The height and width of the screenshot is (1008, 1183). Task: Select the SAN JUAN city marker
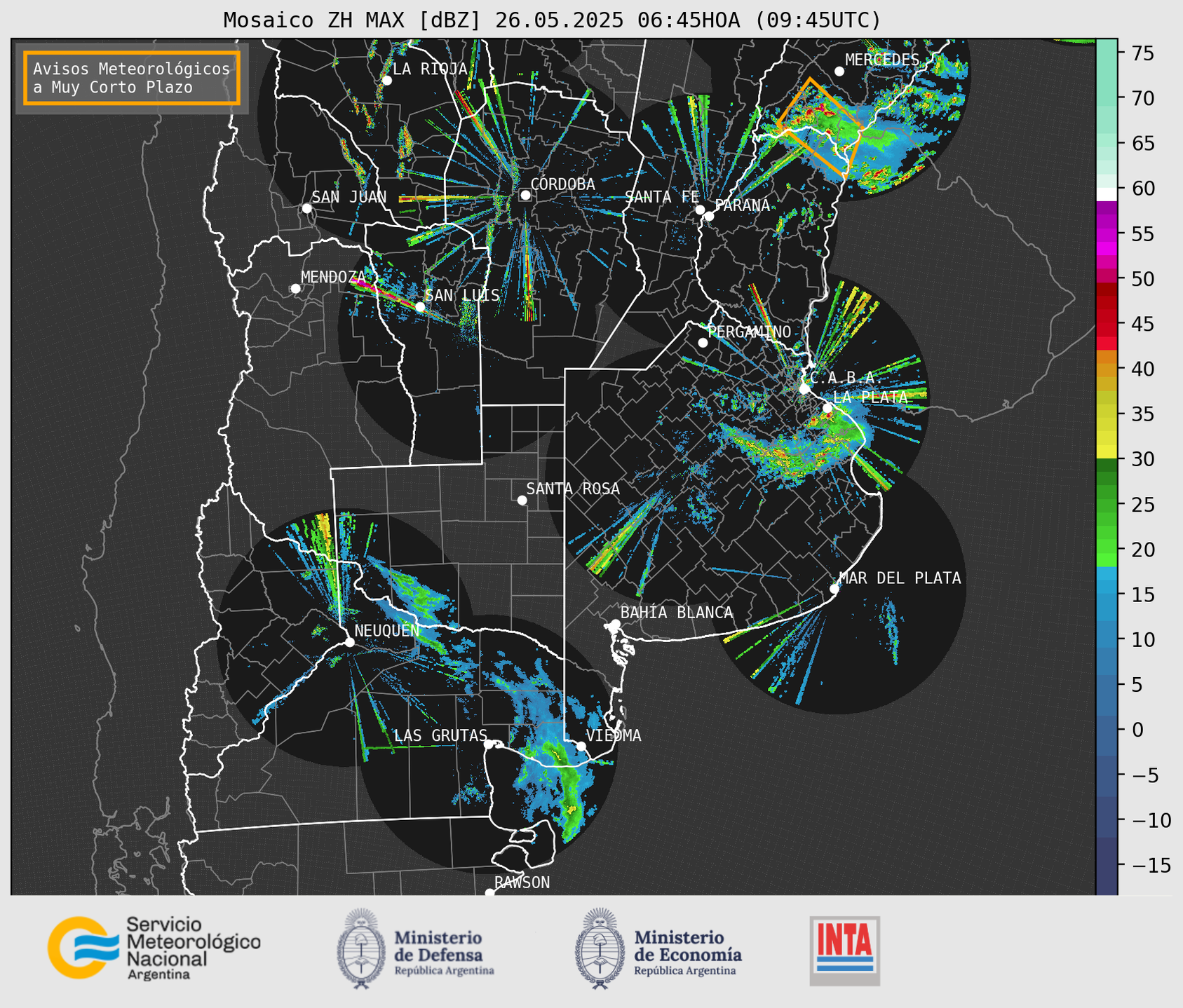[306, 208]
